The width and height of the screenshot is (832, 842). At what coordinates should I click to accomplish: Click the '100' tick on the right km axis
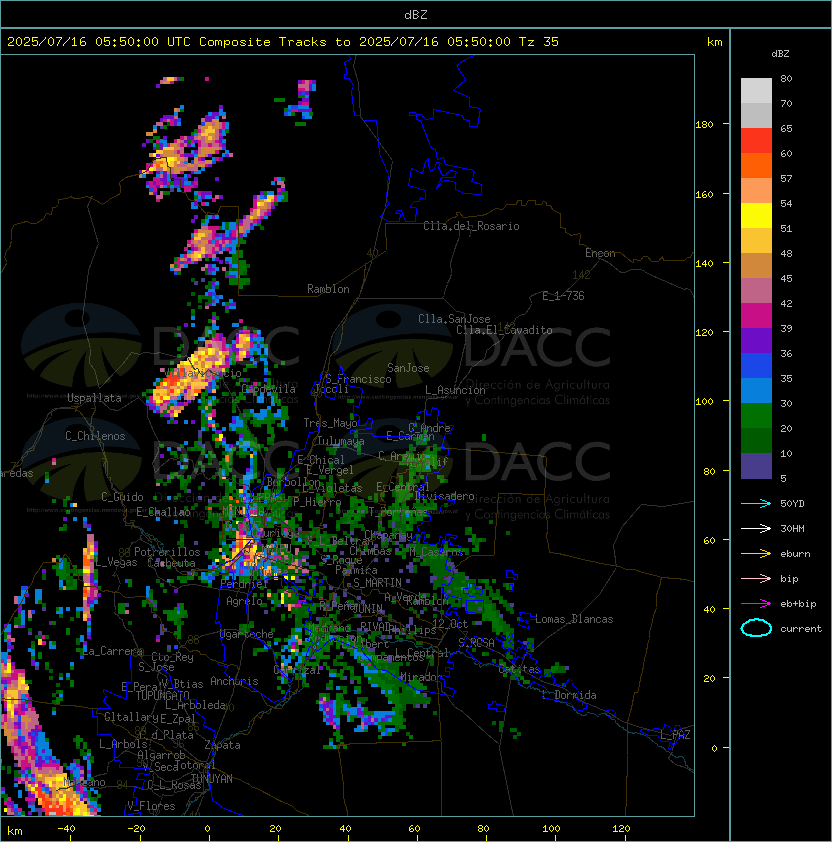coord(704,402)
